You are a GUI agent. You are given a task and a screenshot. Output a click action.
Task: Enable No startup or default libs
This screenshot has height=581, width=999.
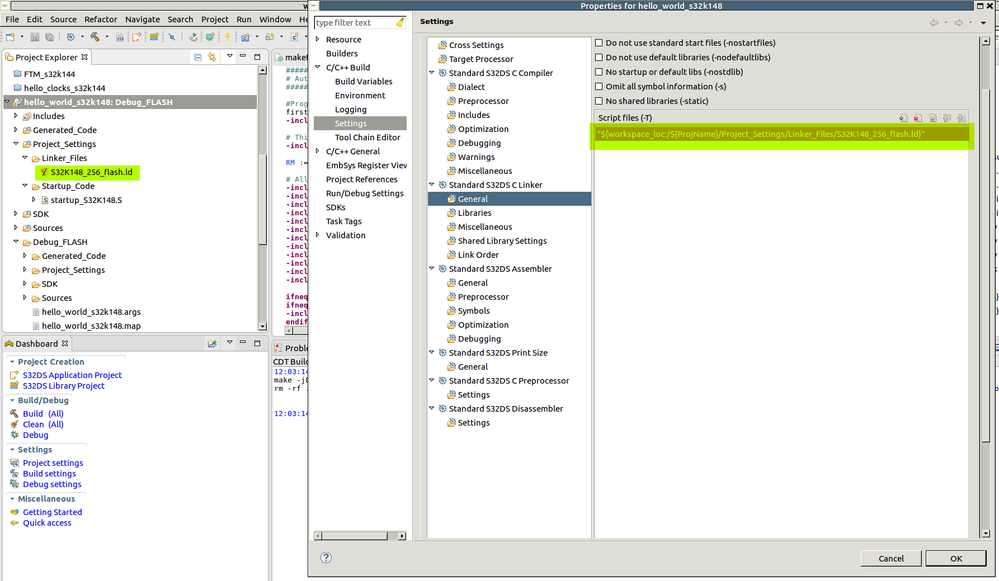click(x=599, y=72)
